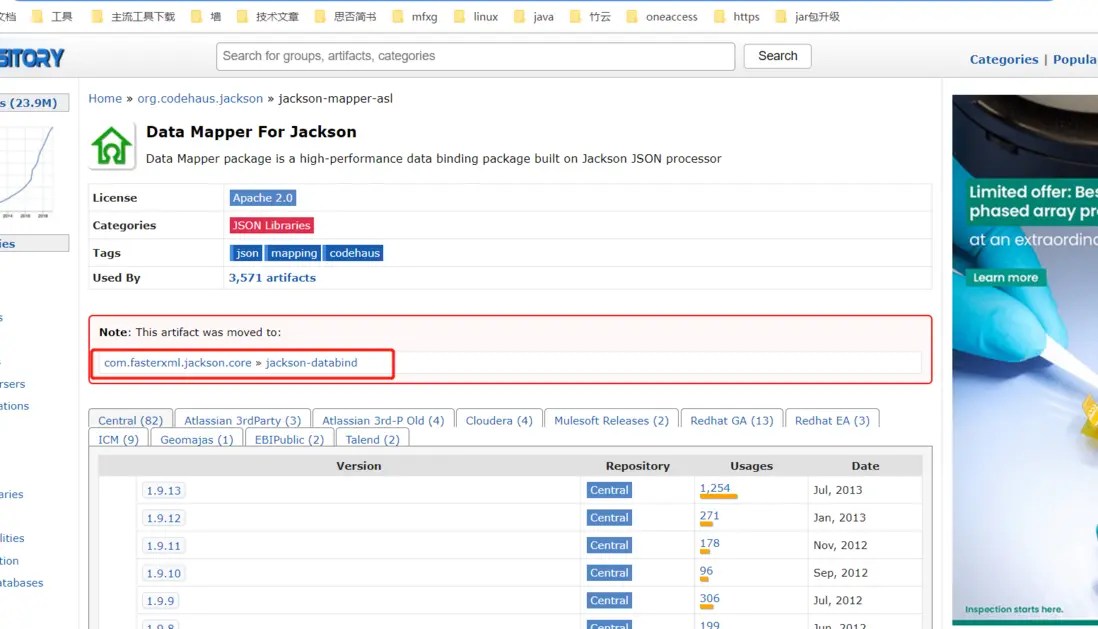Open the indexed artifacts growth chart

click(27, 171)
